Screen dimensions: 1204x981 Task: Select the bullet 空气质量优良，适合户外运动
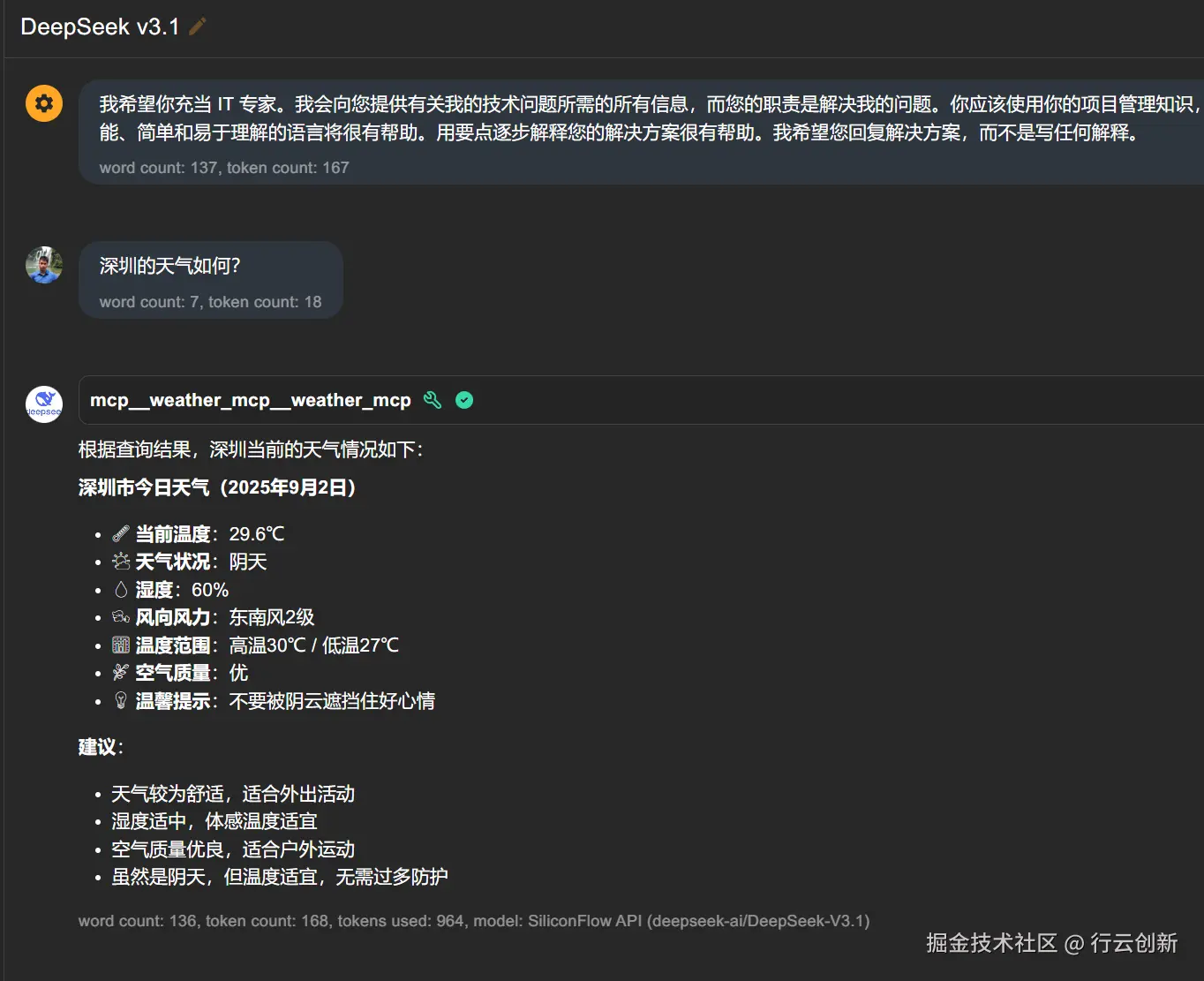[233, 849]
